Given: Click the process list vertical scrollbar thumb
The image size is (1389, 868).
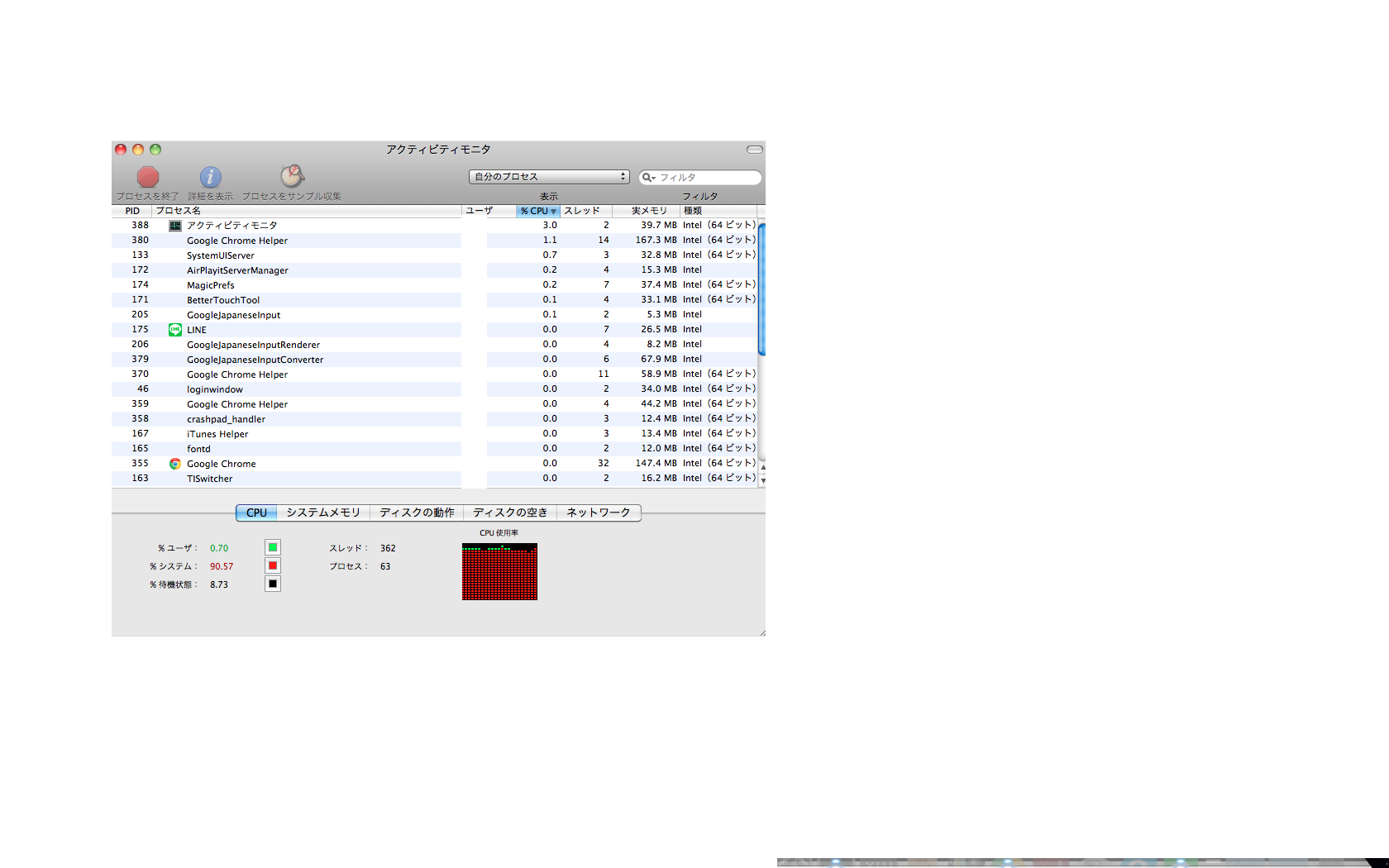Looking at the screenshot, I should point(761,289).
